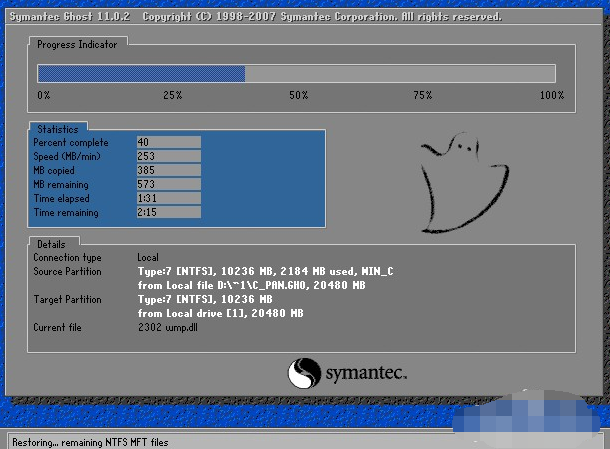Click the Progress Indicator panel label
The width and height of the screenshot is (610, 449).
click(77, 45)
